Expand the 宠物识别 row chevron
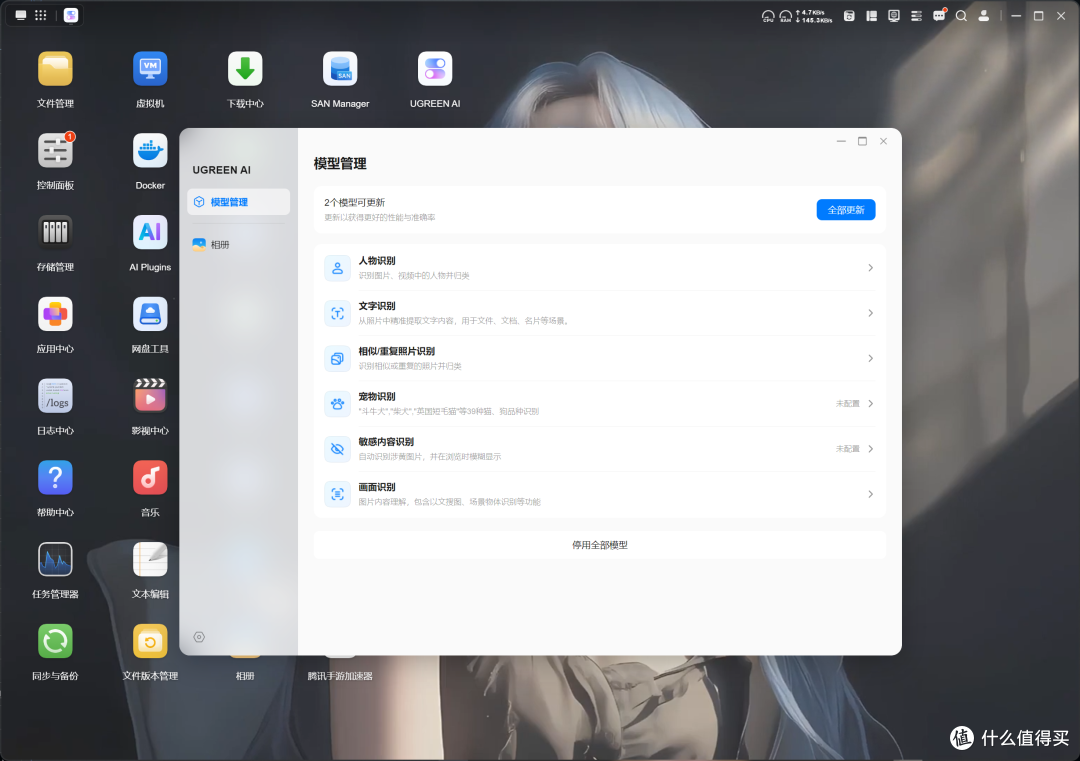This screenshot has height=761, width=1080. [871, 404]
